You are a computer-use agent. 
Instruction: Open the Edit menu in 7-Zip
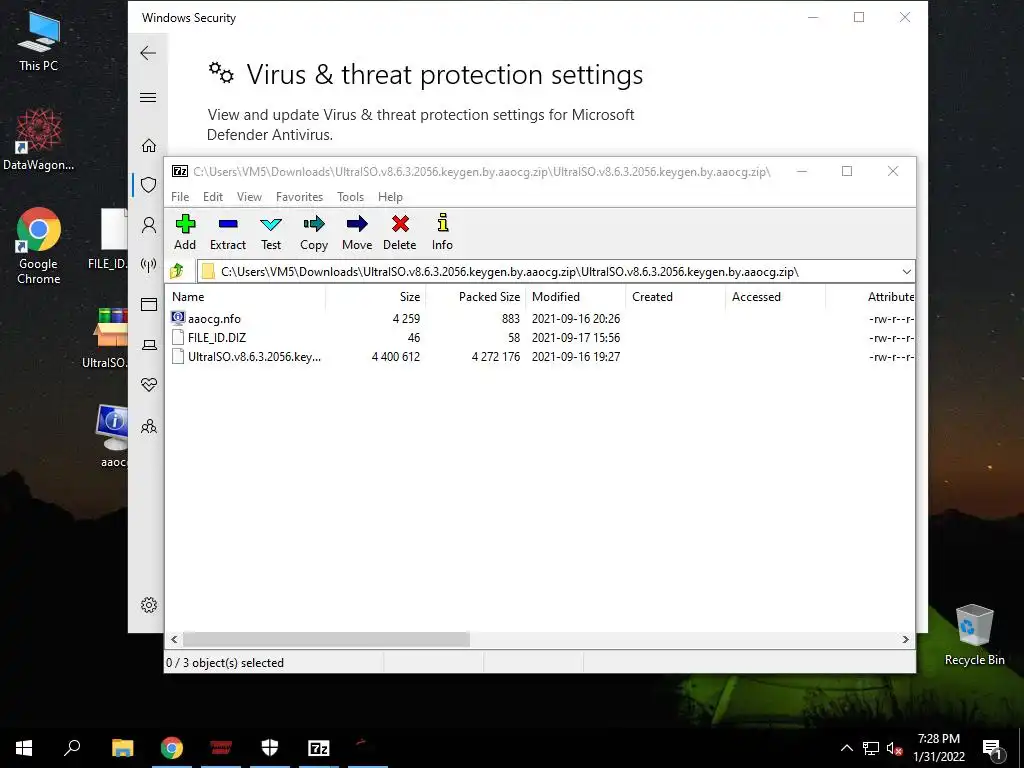212,197
